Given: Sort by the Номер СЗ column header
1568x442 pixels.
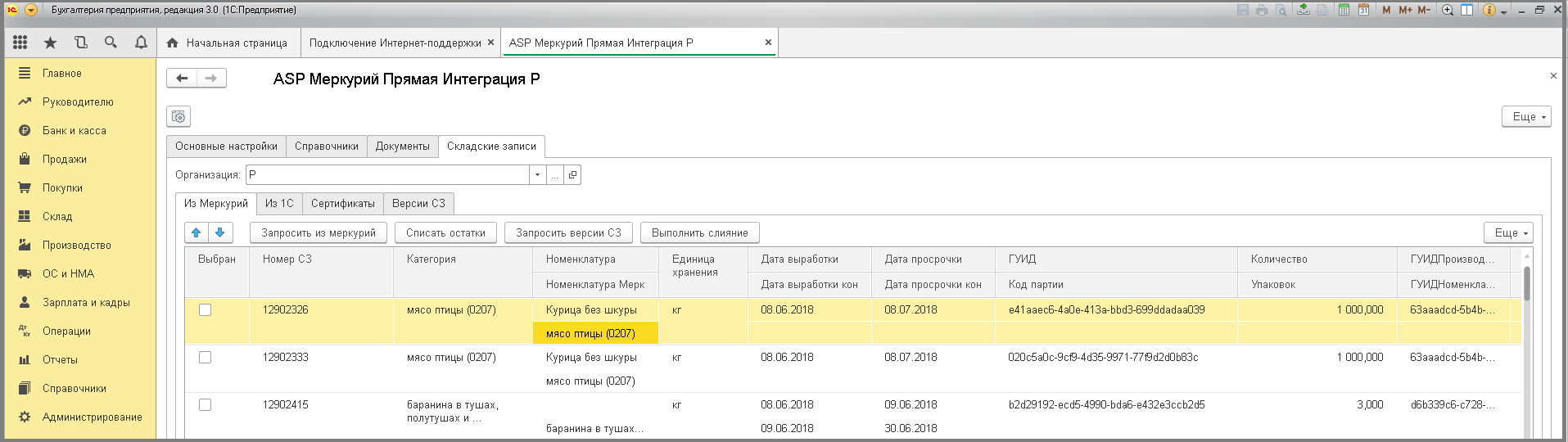Looking at the screenshot, I should pyautogui.click(x=321, y=272).
